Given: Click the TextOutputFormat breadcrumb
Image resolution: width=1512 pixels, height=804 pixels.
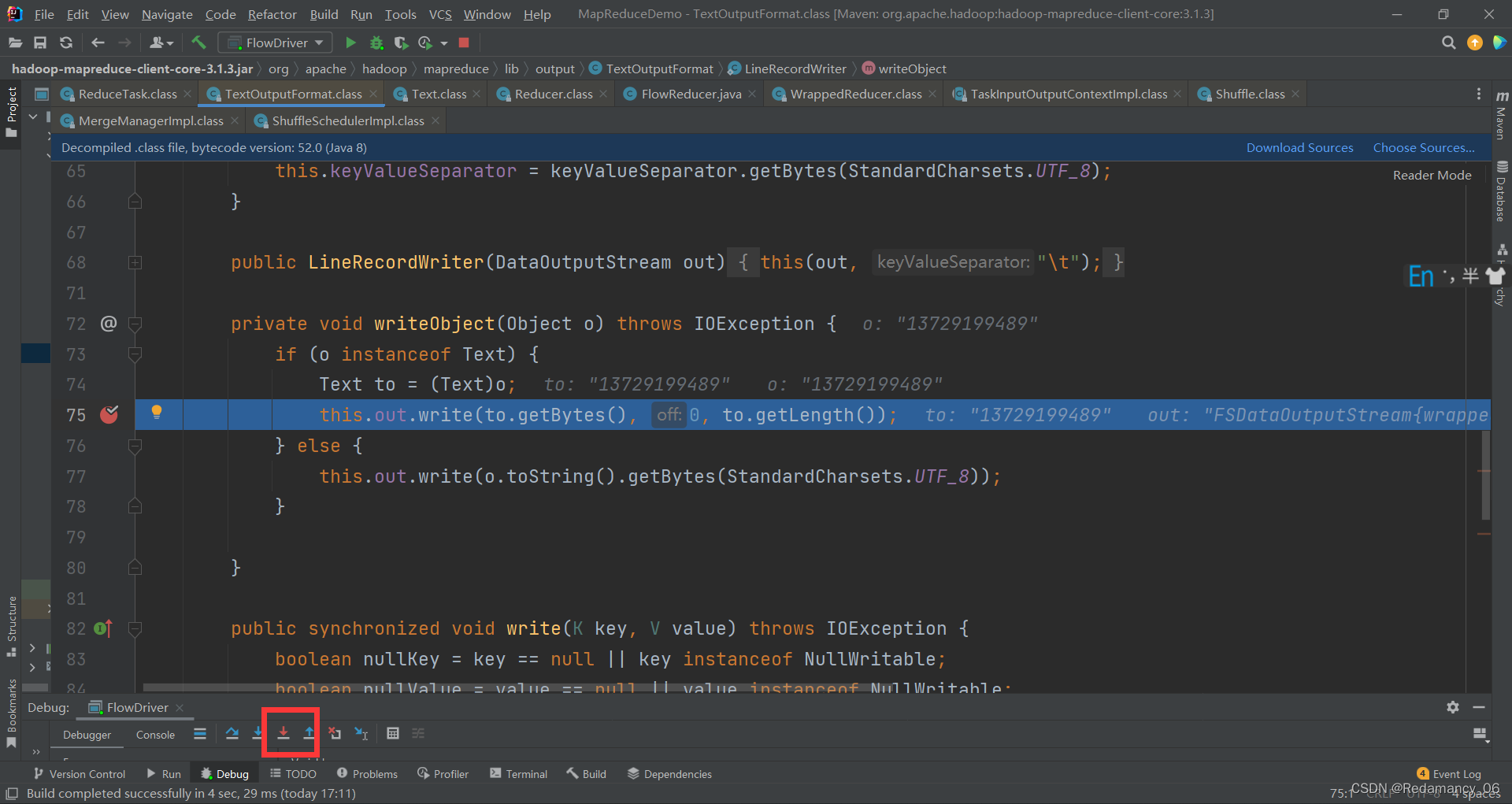Looking at the screenshot, I should pyautogui.click(x=651, y=69).
